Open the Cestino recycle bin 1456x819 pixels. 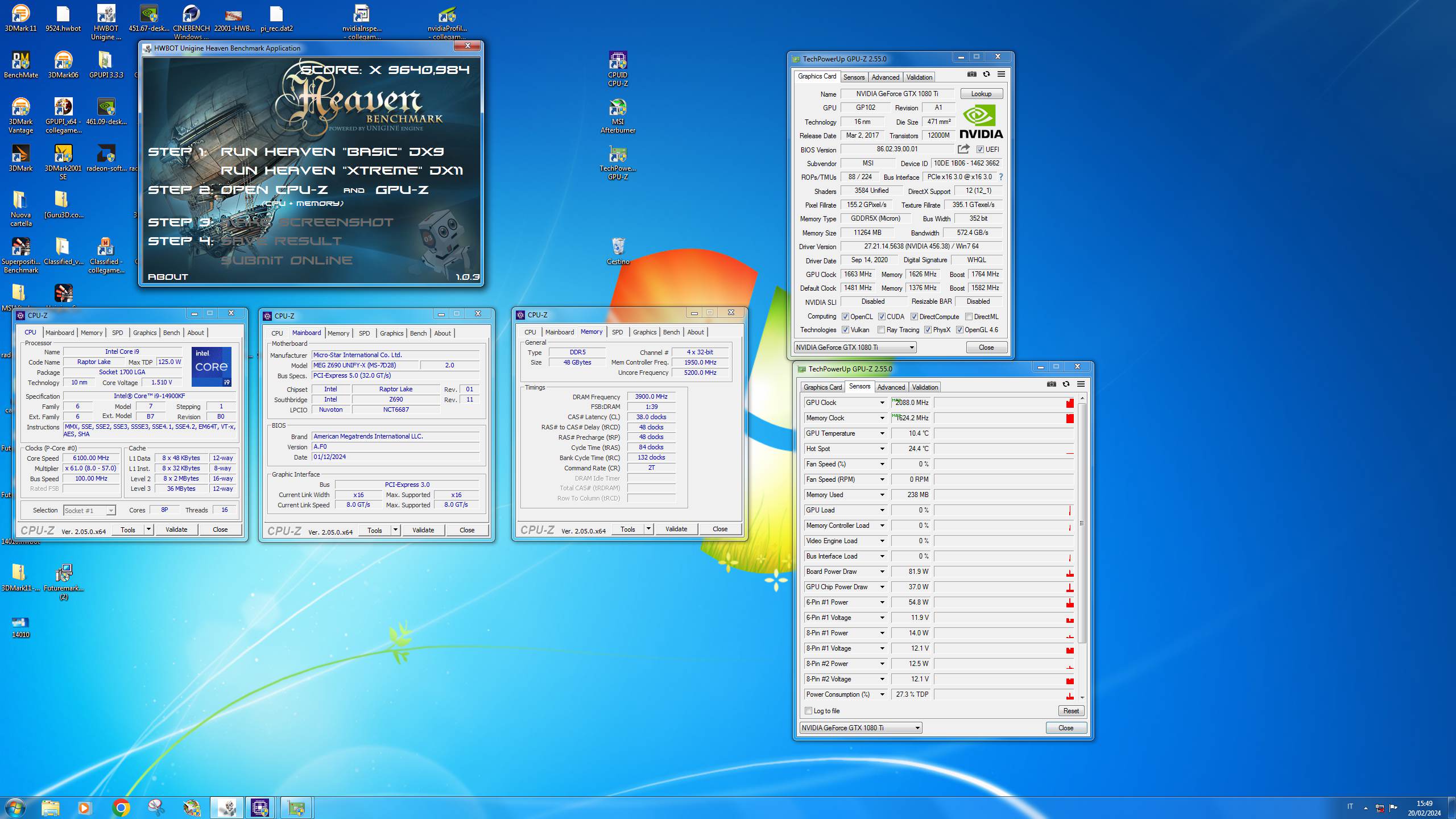click(x=618, y=251)
